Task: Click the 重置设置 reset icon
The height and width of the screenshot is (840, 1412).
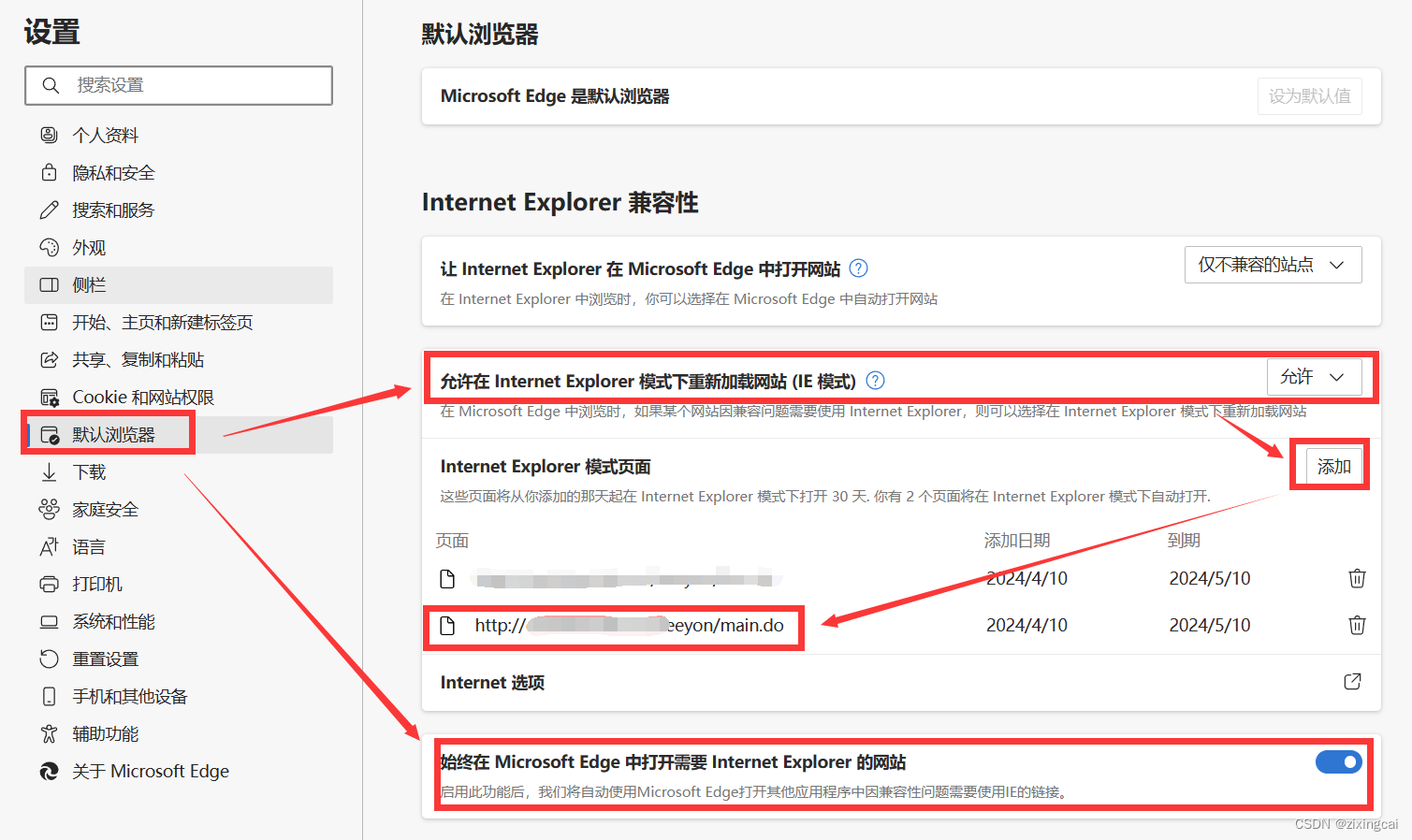Action: [x=49, y=659]
